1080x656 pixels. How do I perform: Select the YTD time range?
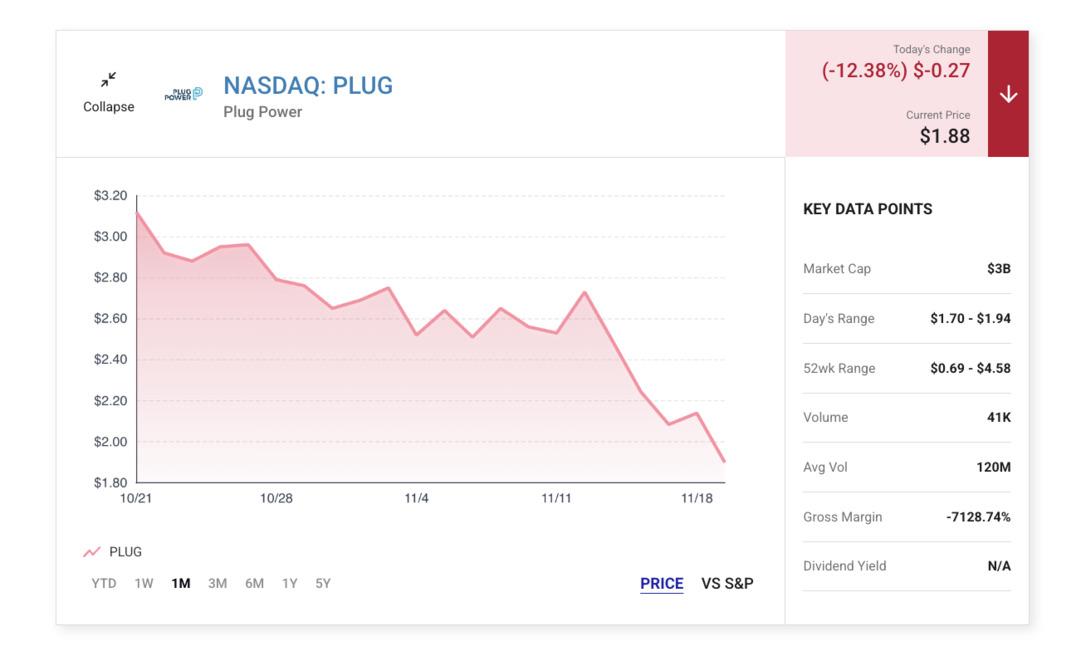(x=104, y=583)
